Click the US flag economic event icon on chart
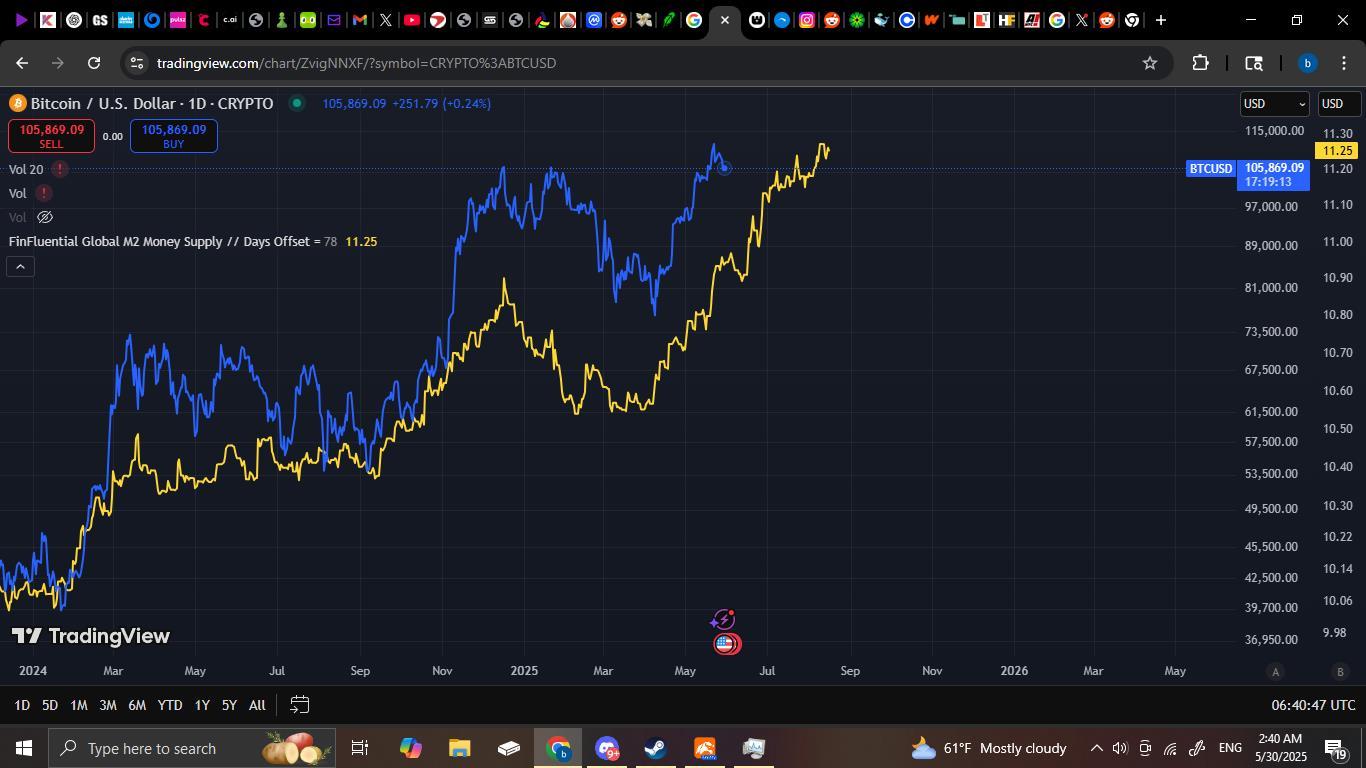 pos(726,644)
